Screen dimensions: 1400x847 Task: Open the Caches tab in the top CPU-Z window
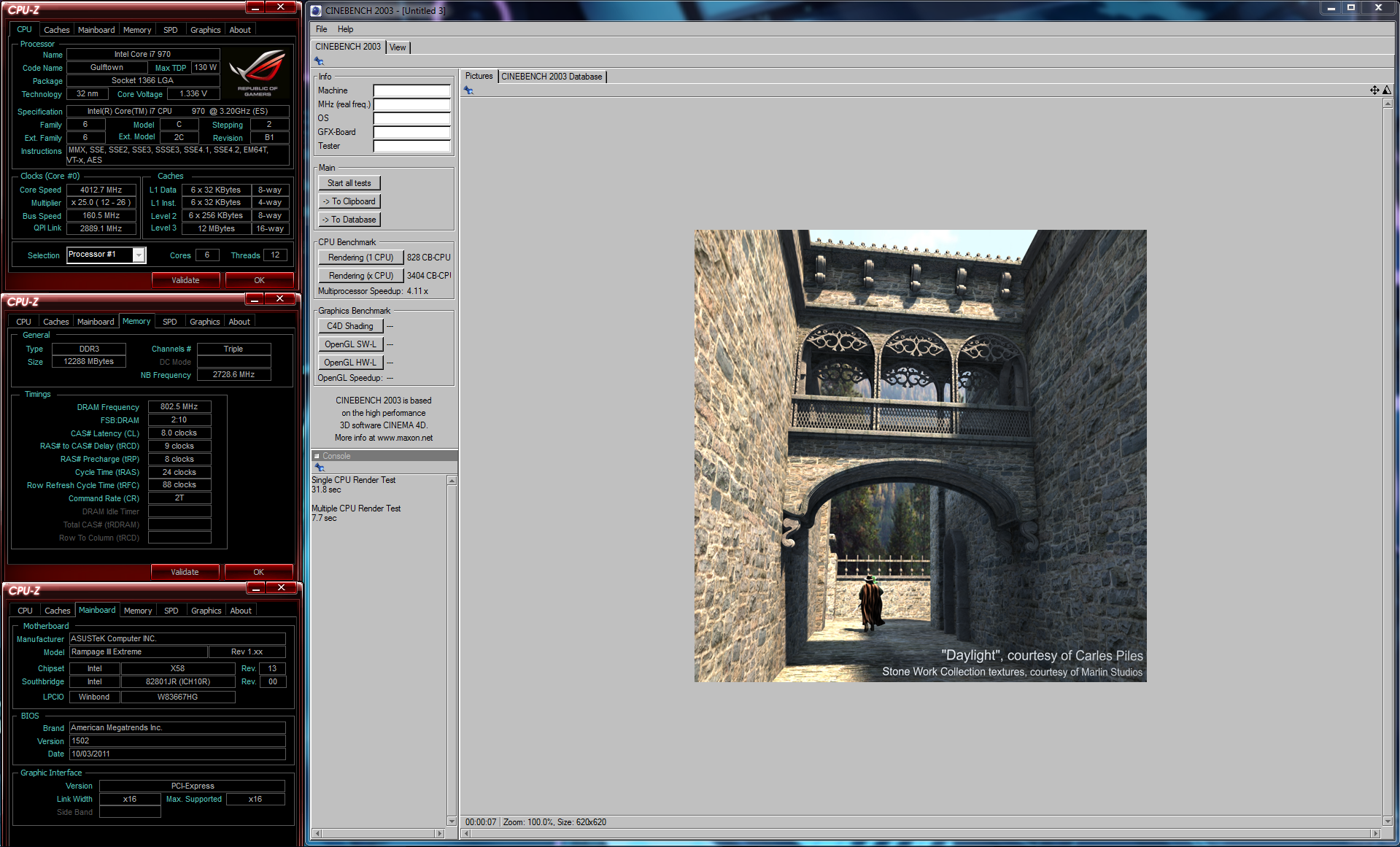[57, 30]
